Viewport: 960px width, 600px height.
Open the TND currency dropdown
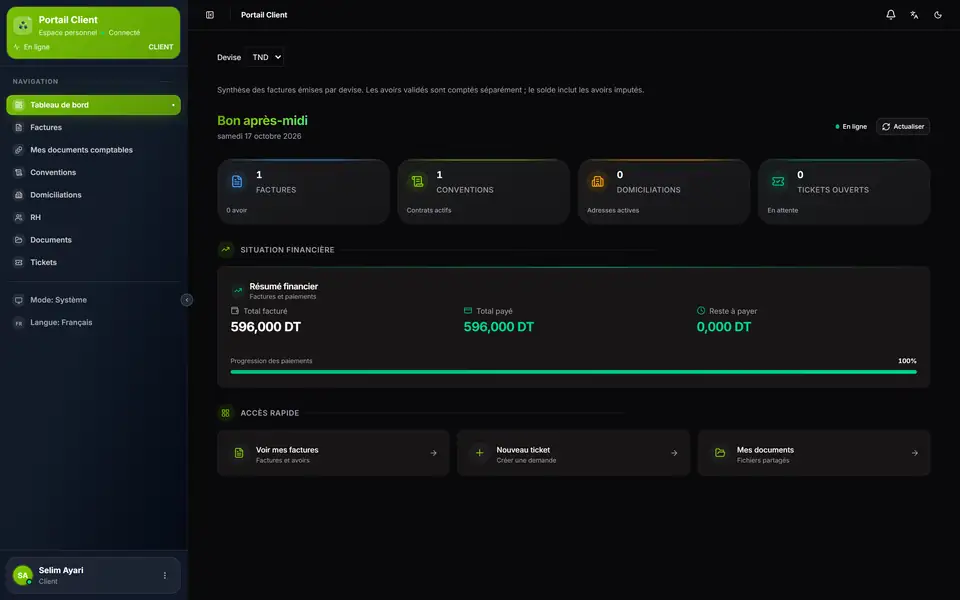pyautogui.click(x=266, y=57)
